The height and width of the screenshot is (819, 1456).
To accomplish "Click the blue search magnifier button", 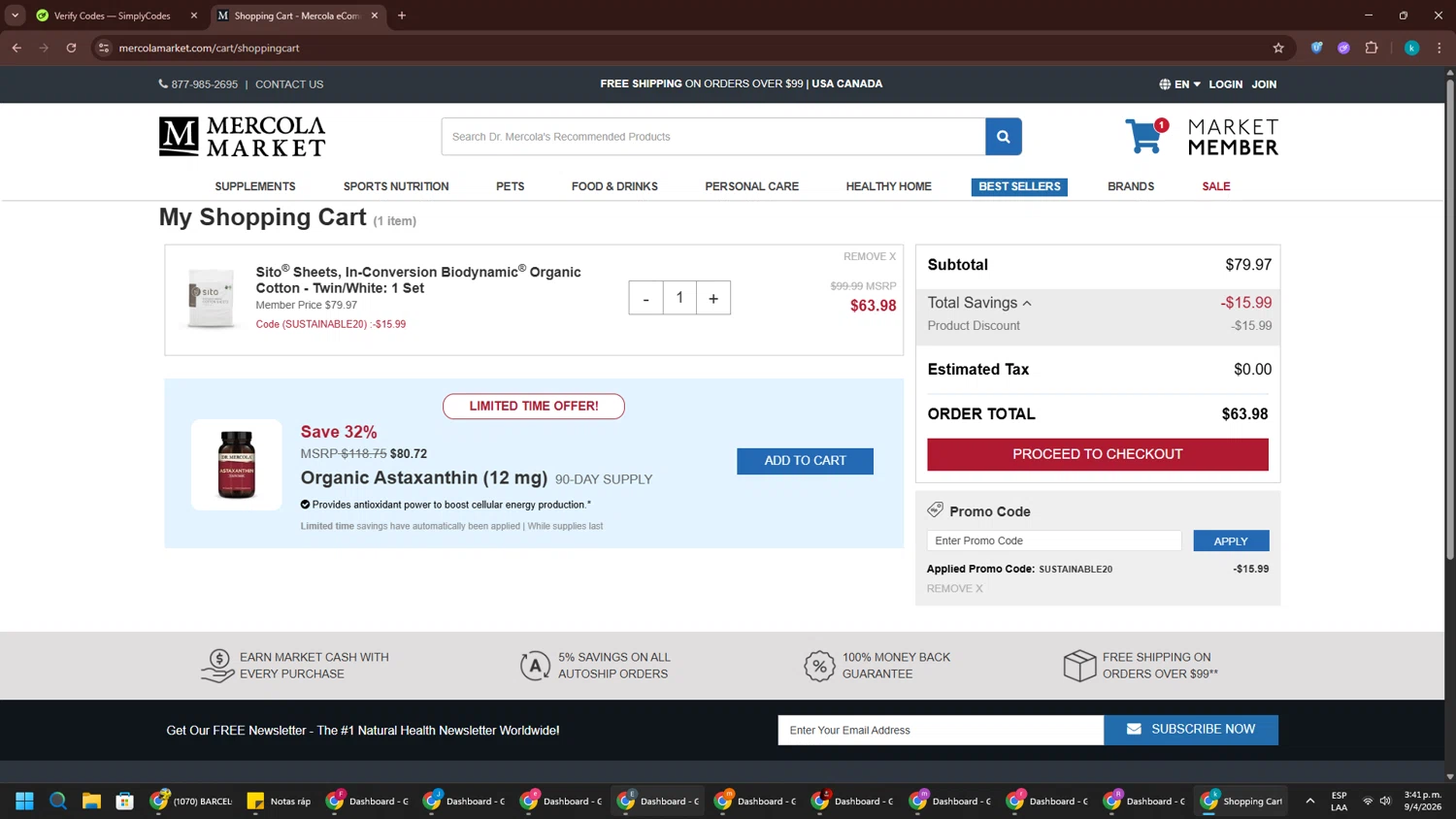I will [x=1003, y=137].
